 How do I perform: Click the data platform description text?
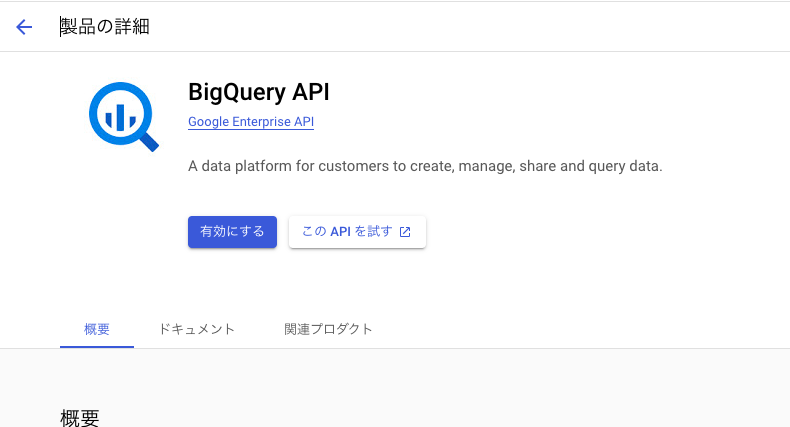pyautogui.click(x=425, y=166)
